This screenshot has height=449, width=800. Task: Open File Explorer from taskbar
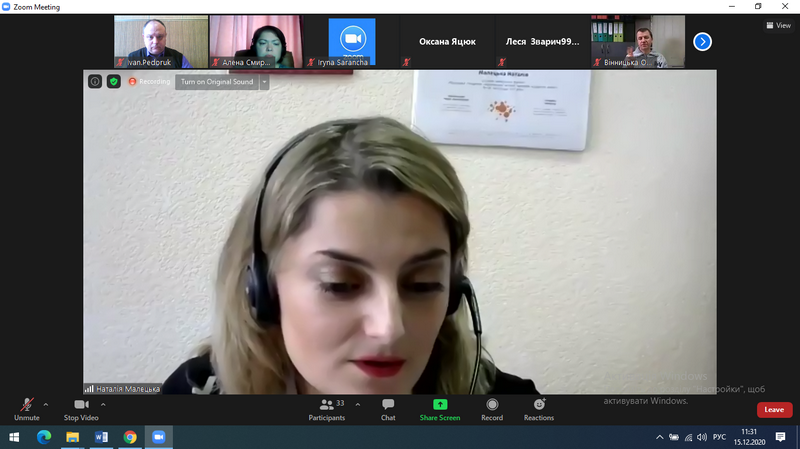coord(72,437)
